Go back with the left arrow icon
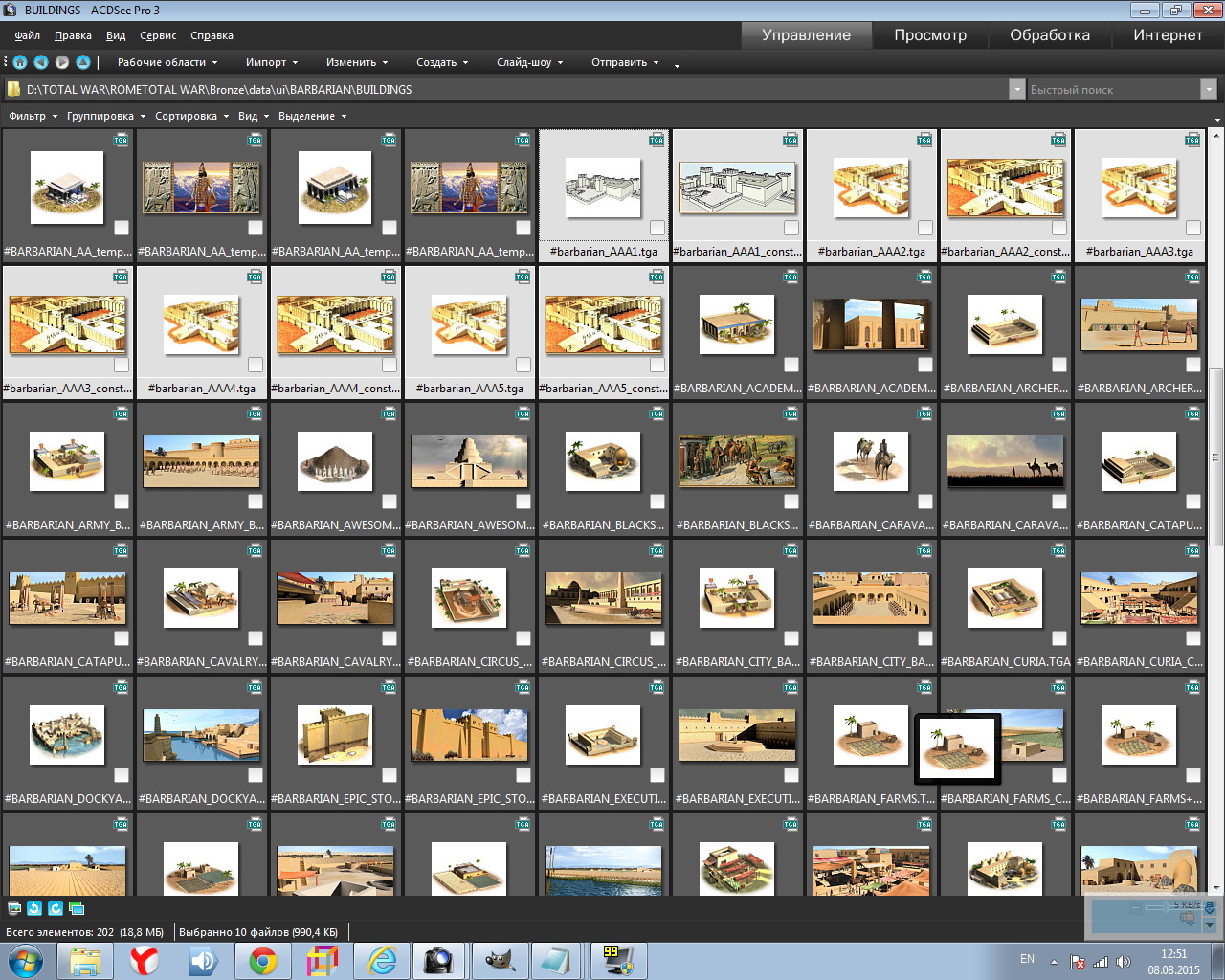This screenshot has height=980, width=1225. click(x=41, y=62)
